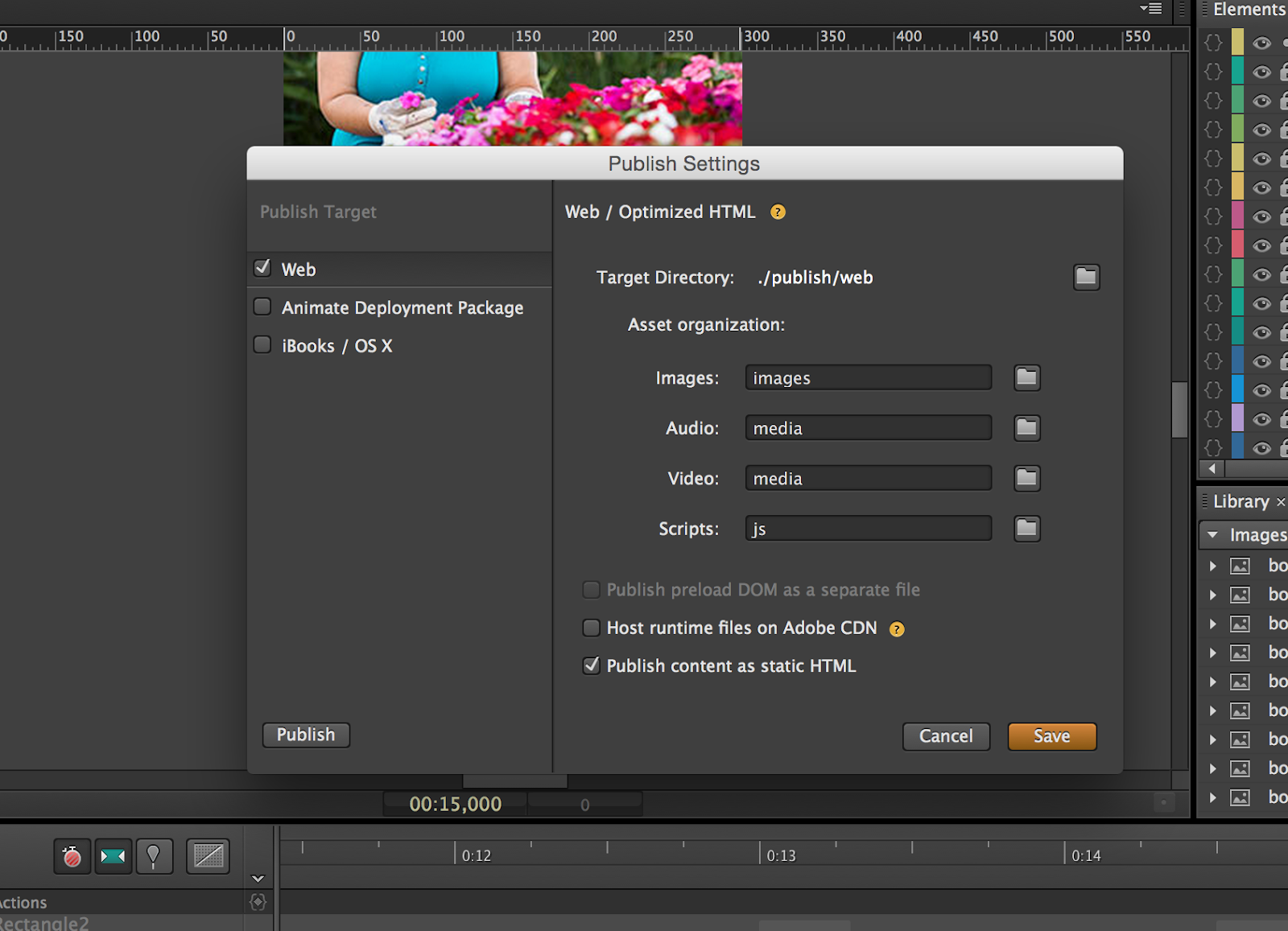The image size is (1288, 931).
Task: Collapse the Images group in Library
Action: click(x=1212, y=535)
